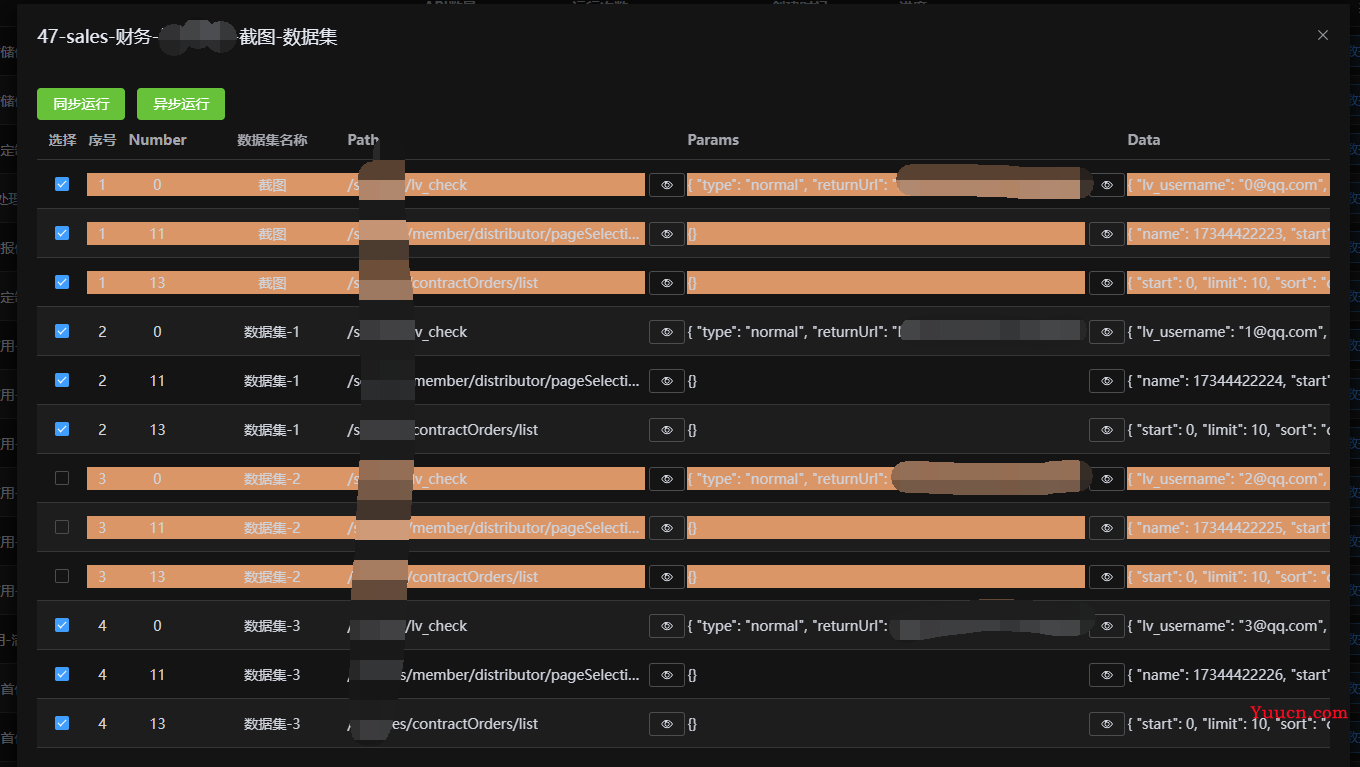View Params via eye icon, 数据集-1 Number 13
Image resolution: width=1360 pixels, height=767 pixels.
click(1107, 430)
